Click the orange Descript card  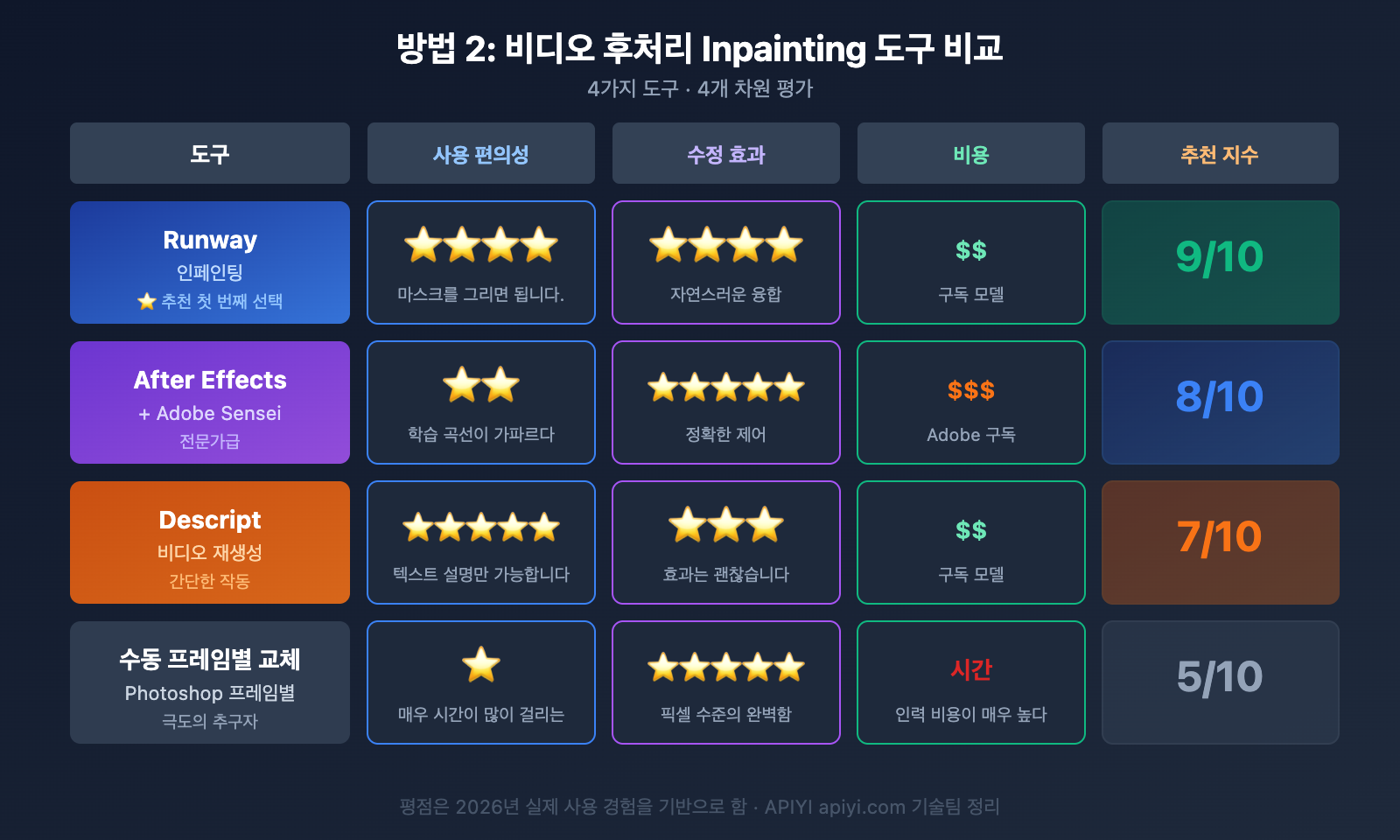click(210, 542)
